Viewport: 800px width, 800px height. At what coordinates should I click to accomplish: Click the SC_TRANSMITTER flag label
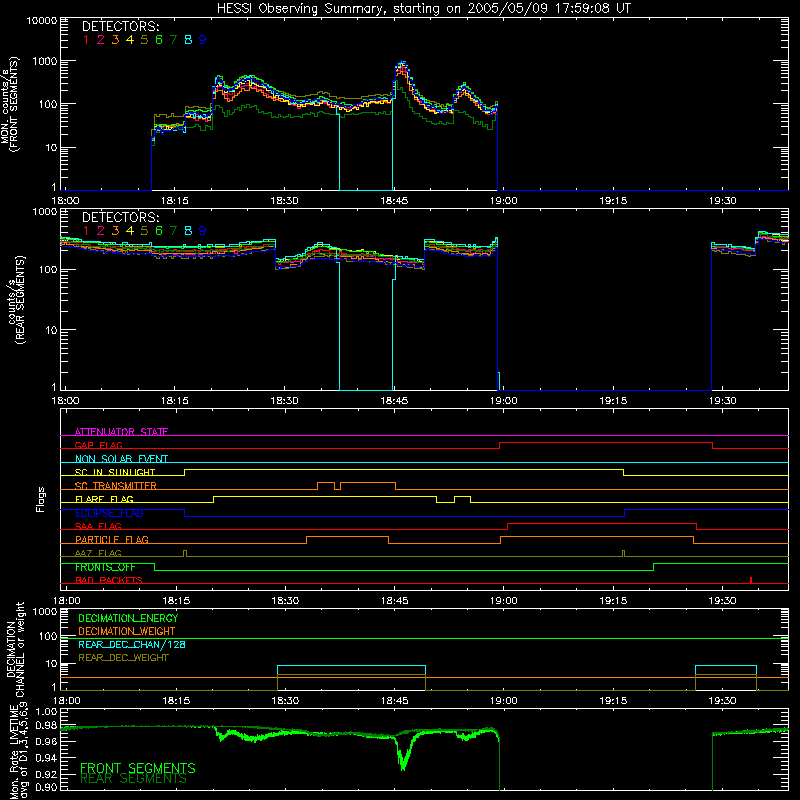(116, 485)
